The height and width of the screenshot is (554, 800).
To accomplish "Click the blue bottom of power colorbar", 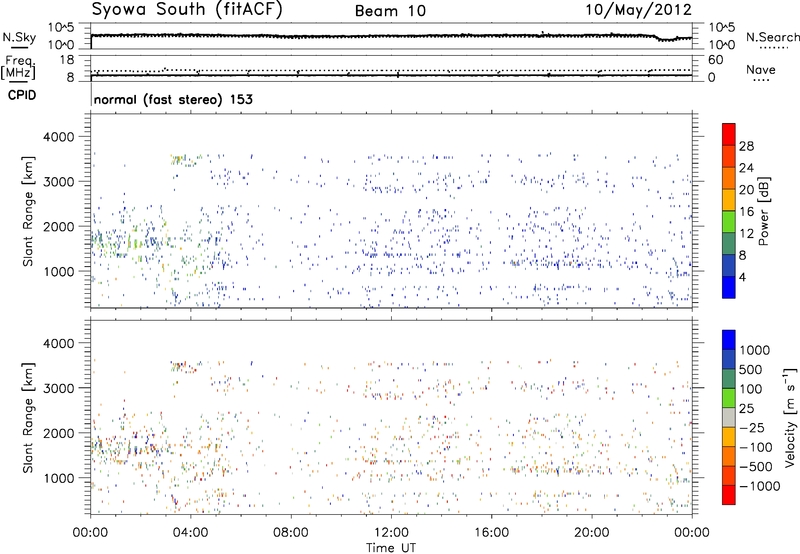I will [729, 287].
